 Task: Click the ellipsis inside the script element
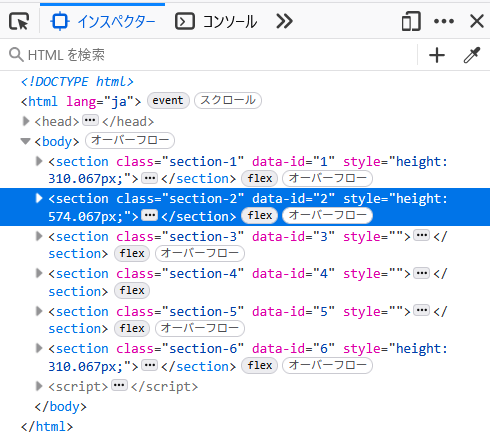[119, 386]
